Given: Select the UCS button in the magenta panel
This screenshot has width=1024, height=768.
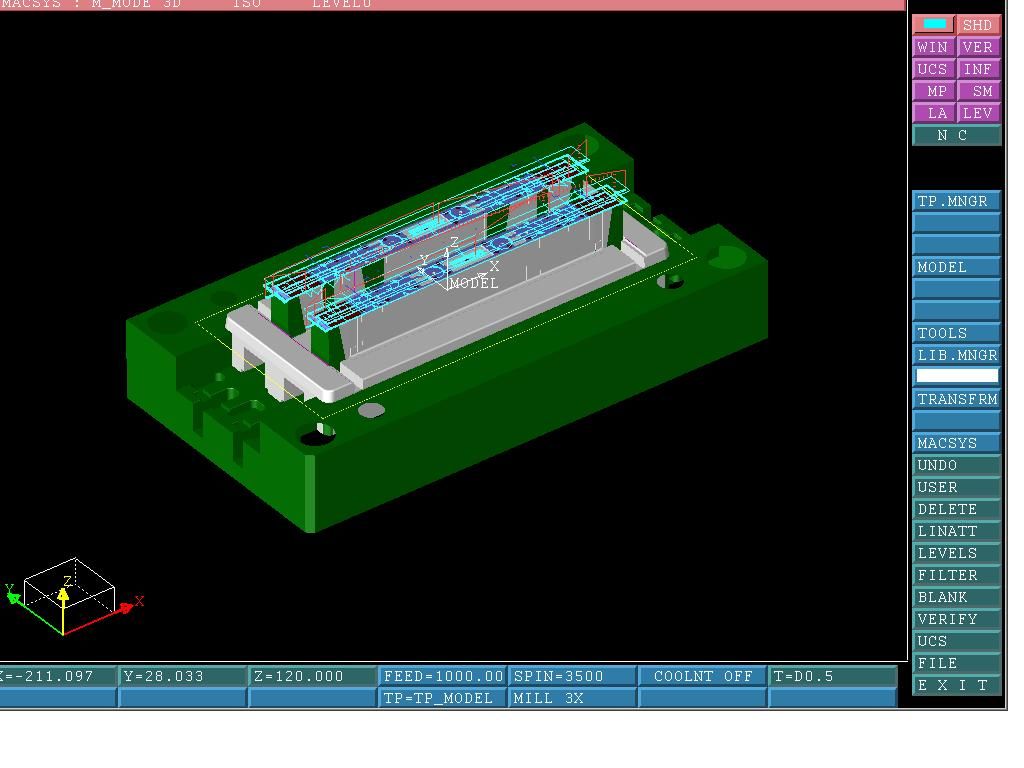Looking at the screenshot, I should tap(934, 69).
